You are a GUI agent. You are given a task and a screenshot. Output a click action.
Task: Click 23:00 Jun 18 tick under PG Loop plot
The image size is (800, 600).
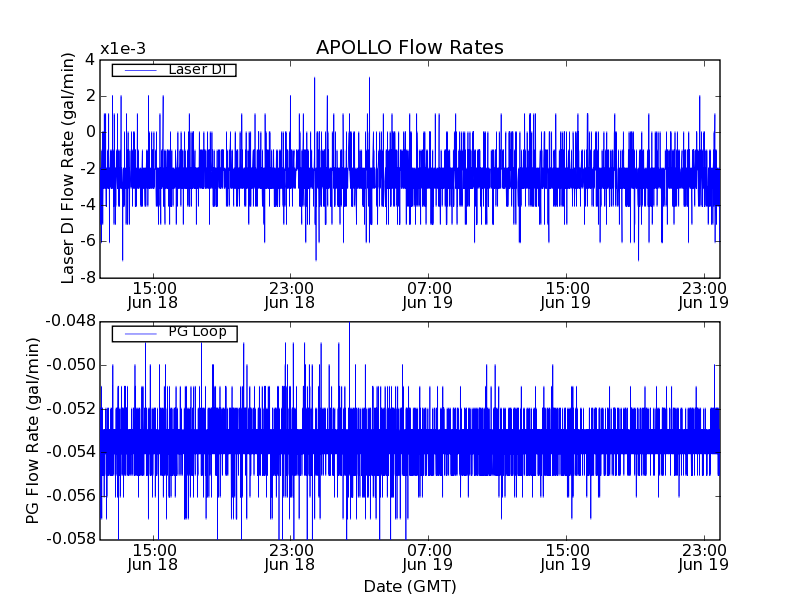click(290, 557)
